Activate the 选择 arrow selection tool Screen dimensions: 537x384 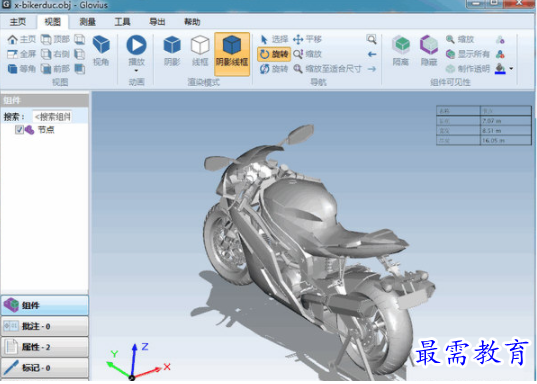click(x=274, y=39)
